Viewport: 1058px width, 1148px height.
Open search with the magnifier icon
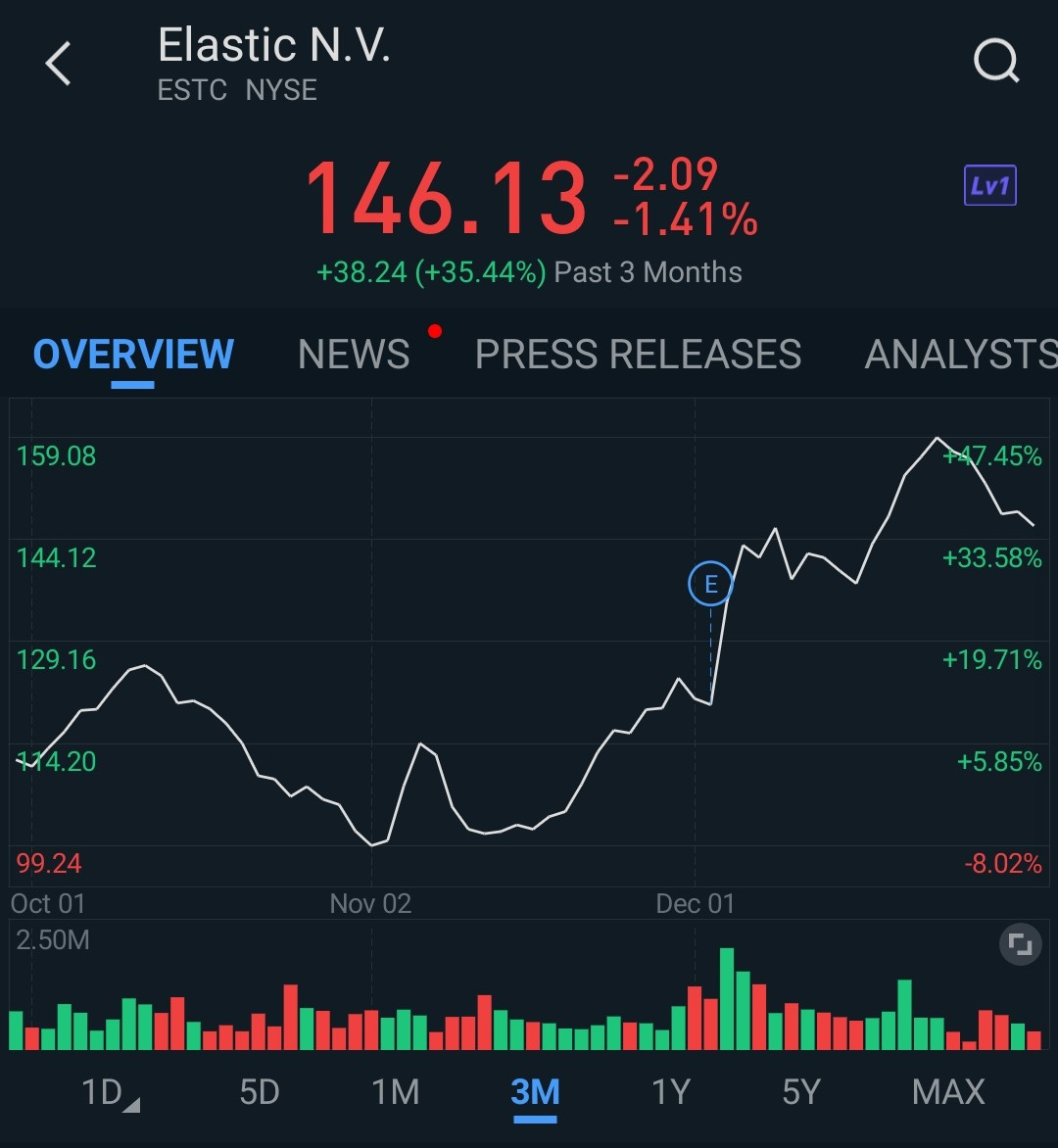996,61
